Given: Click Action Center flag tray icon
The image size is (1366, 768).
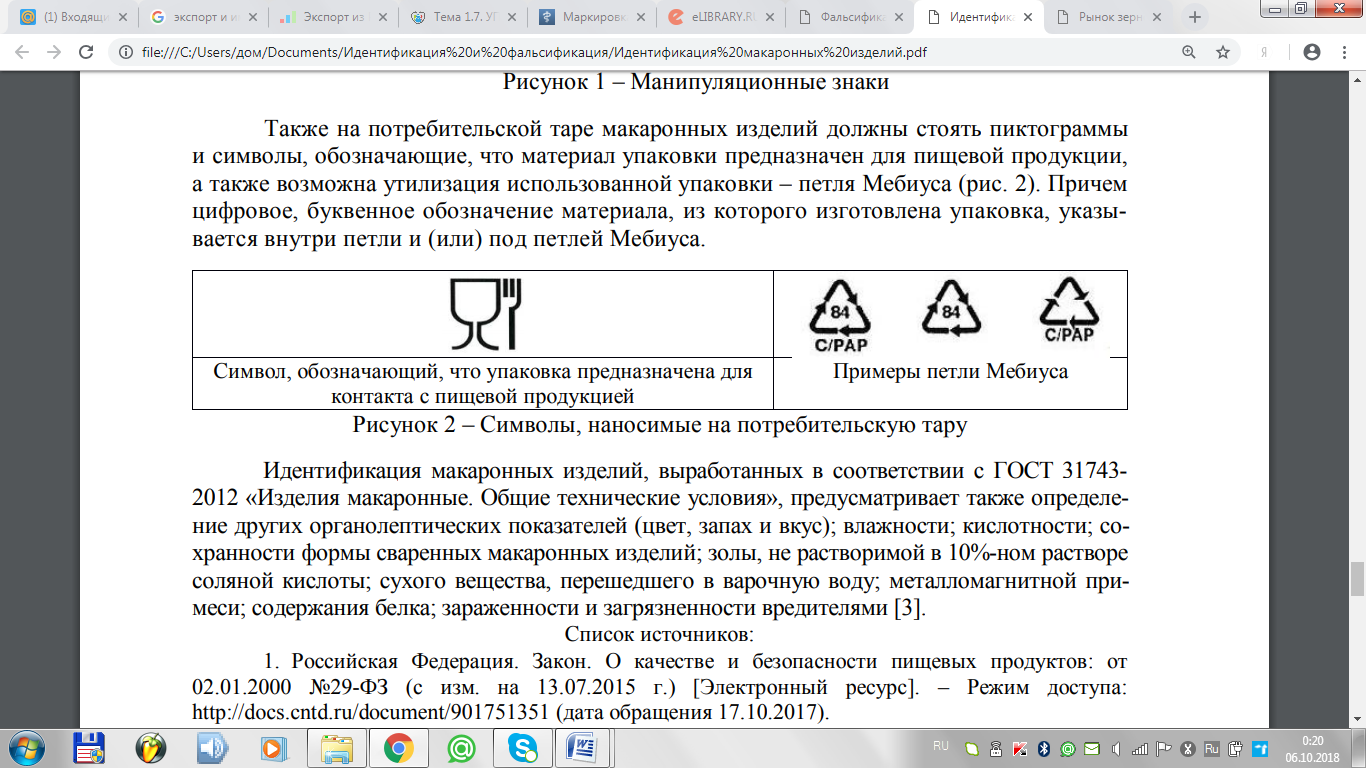Looking at the screenshot, I should click(1164, 748).
